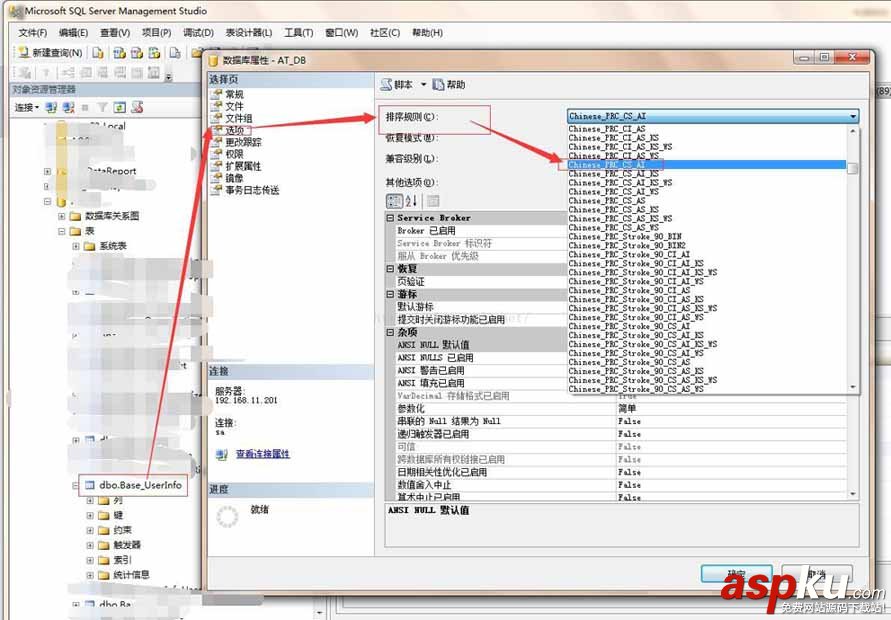891x620 pixels.
Task: Choose Chinese_PRC_CI_AS in the collation list
Action: [x=606, y=129]
